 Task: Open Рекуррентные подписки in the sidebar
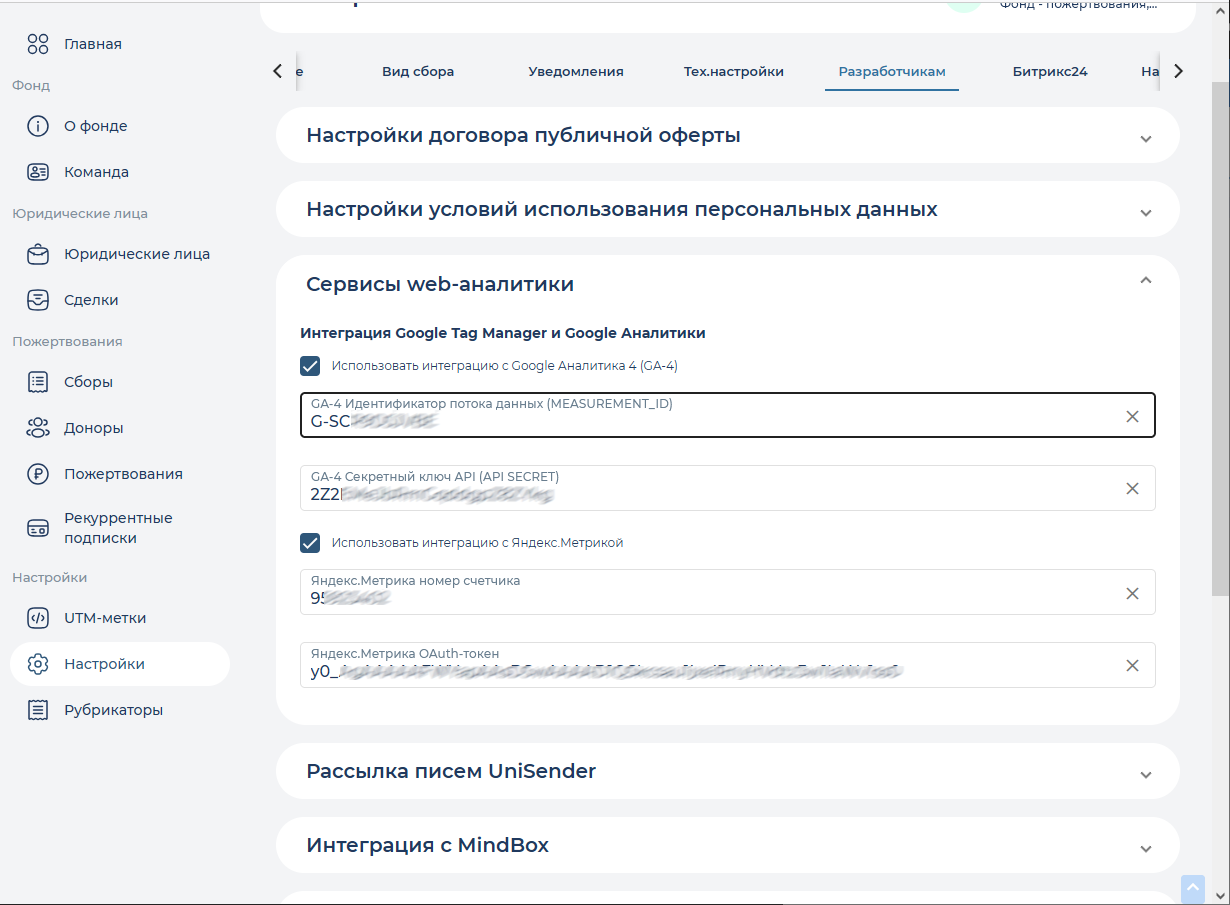tap(120, 528)
